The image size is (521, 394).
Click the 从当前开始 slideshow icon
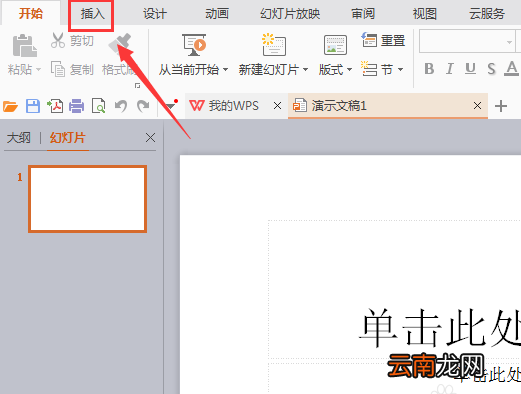point(194,45)
